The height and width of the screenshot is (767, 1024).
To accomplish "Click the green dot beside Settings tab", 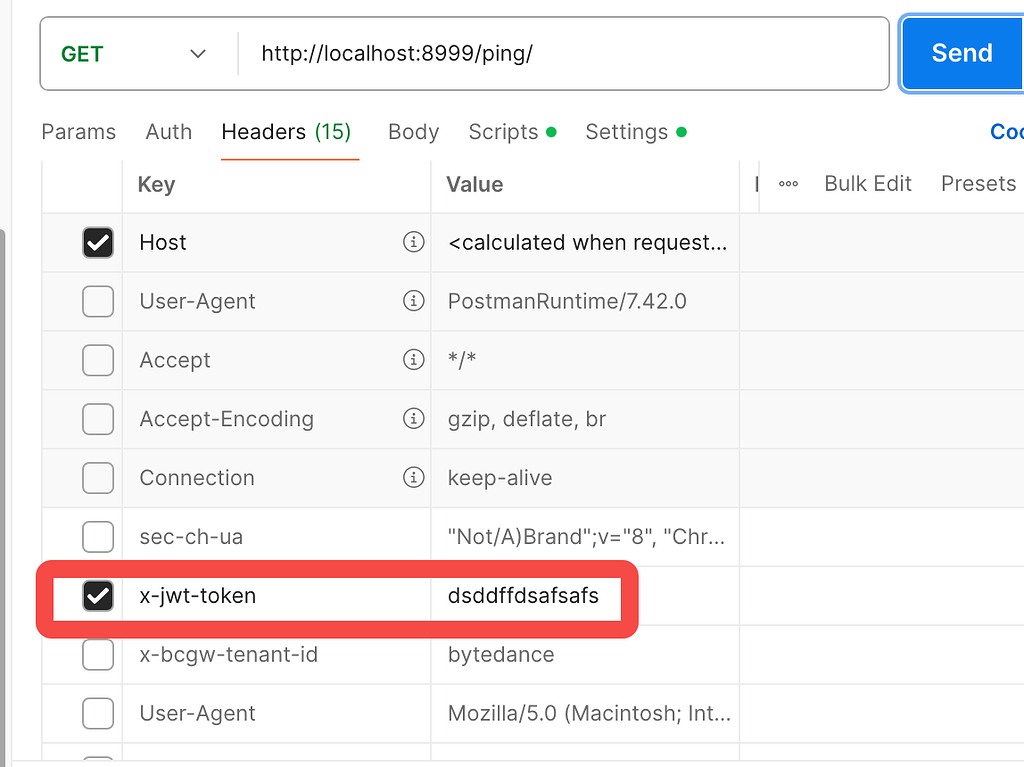I will coord(682,131).
